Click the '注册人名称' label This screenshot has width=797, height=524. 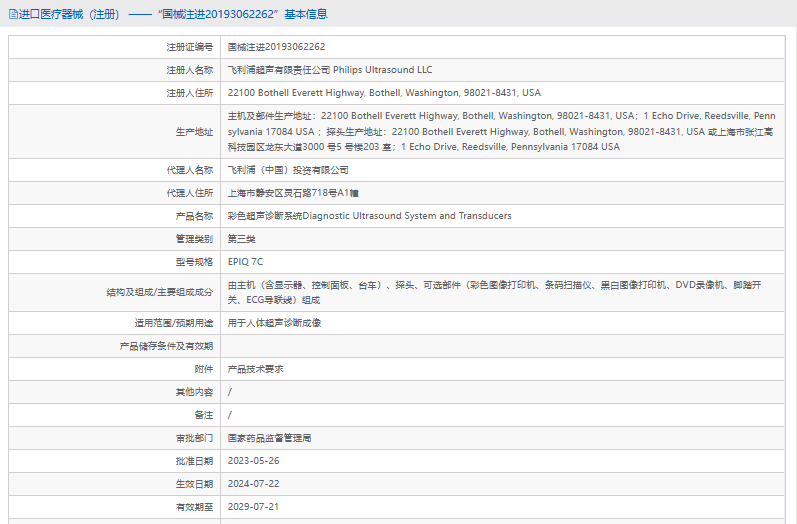click(x=190, y=70)
